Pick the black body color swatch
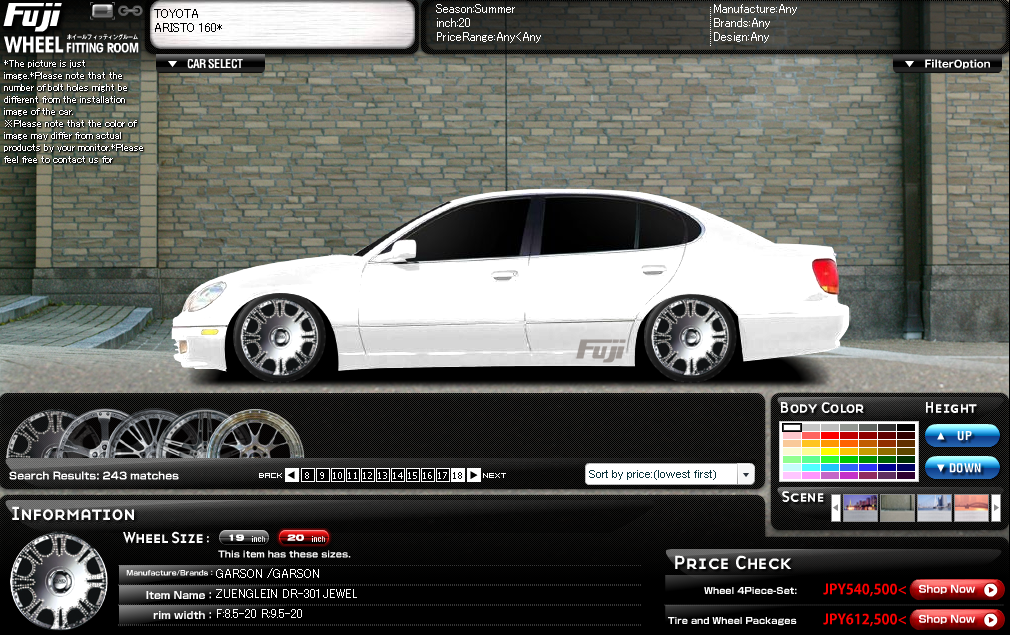 coord(906,428)
